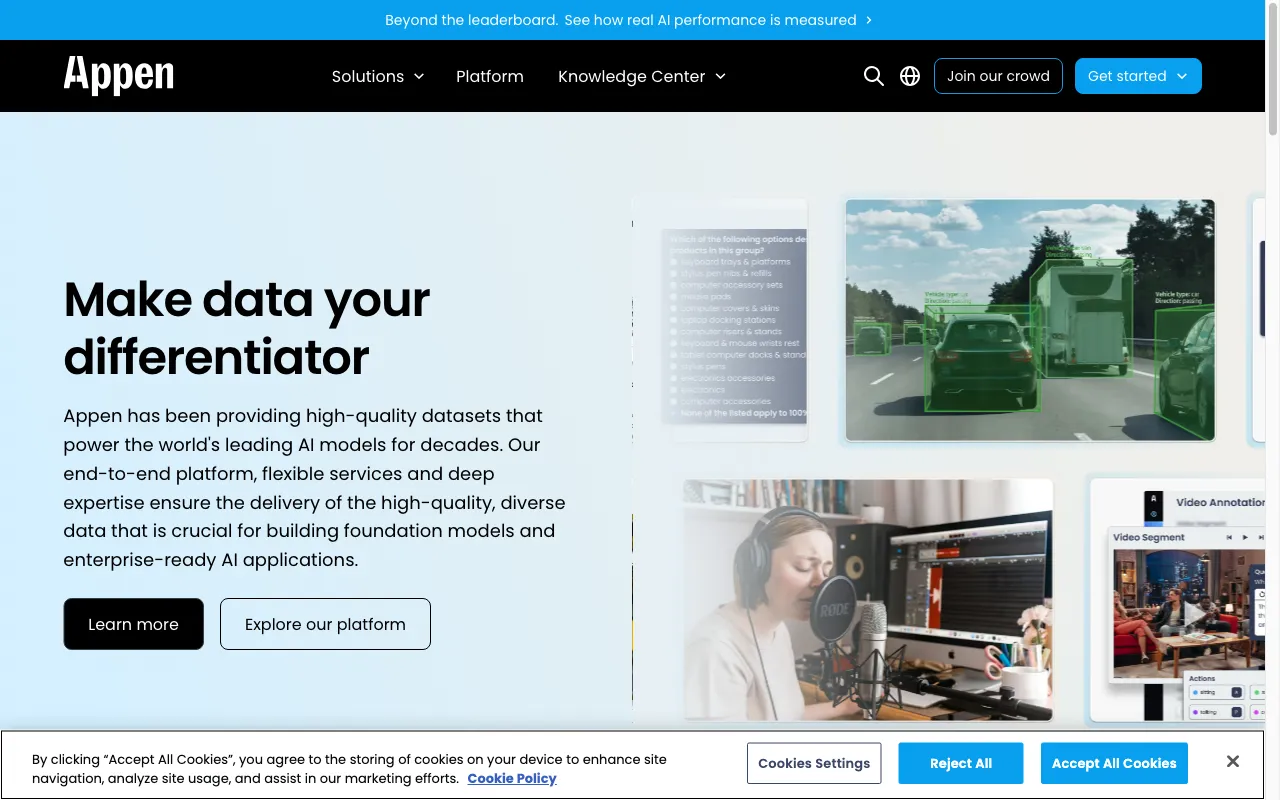Click Explore our platform button

pos(325,624)
